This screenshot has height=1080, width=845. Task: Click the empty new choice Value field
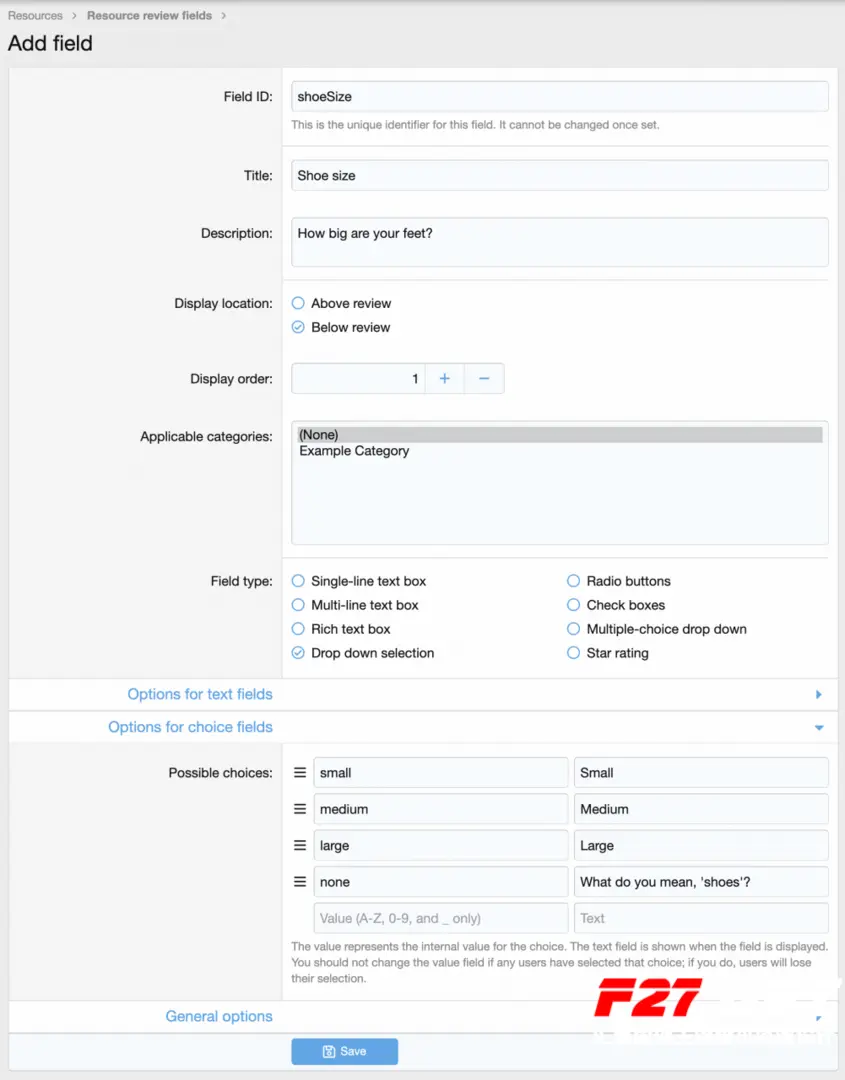pos(441,918)
